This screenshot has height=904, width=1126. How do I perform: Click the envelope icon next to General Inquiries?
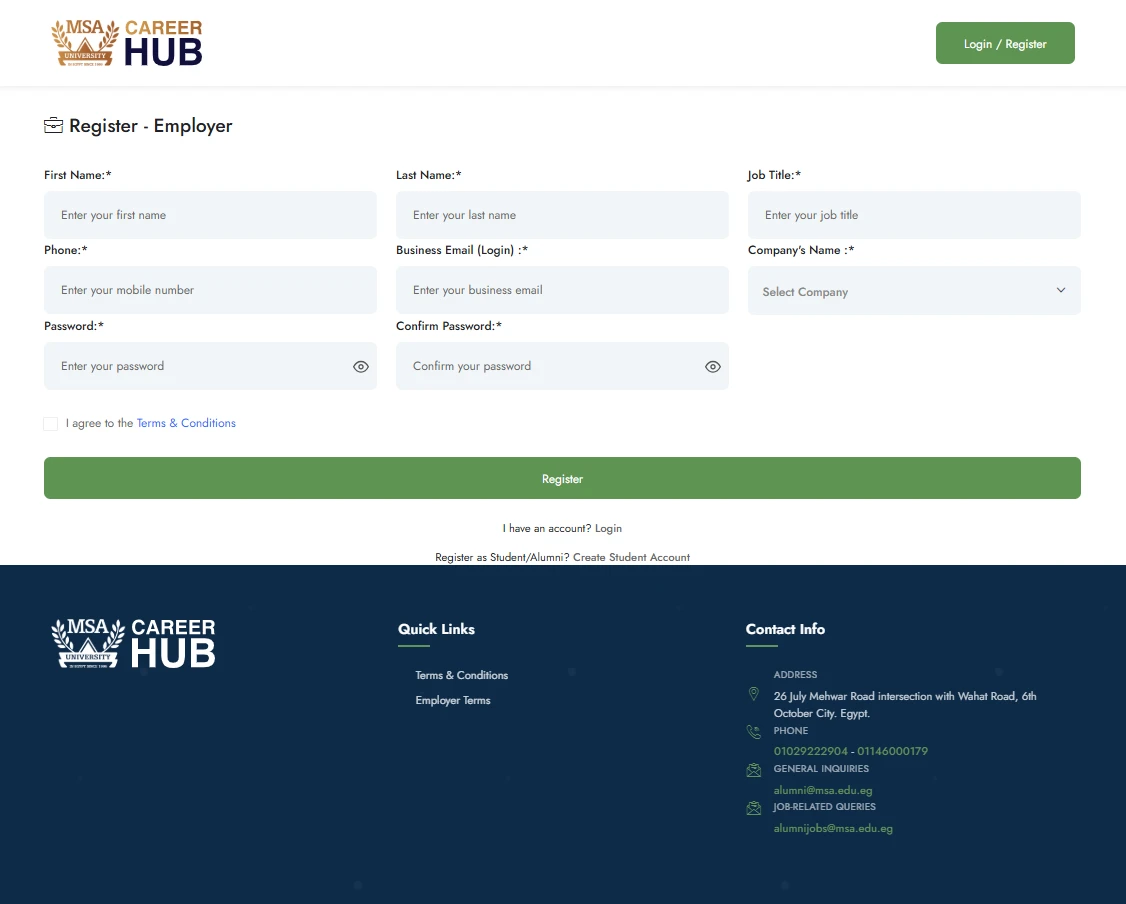pos(753,770)
